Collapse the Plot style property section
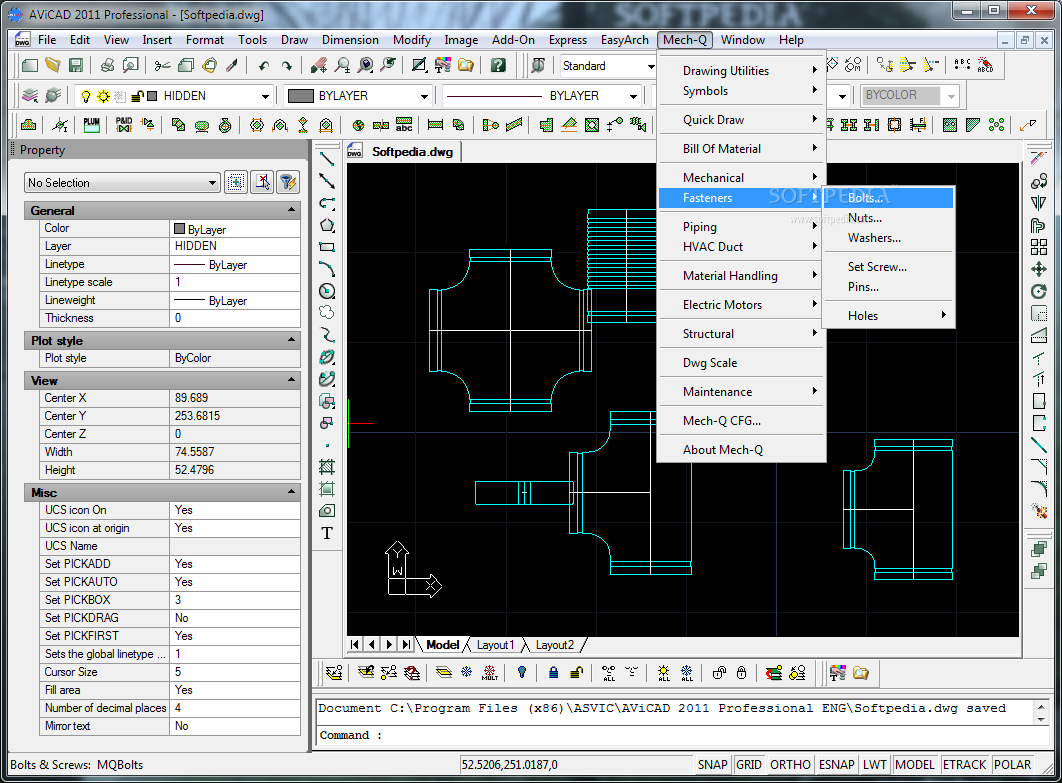The image size is (1062, 783). 291,339
